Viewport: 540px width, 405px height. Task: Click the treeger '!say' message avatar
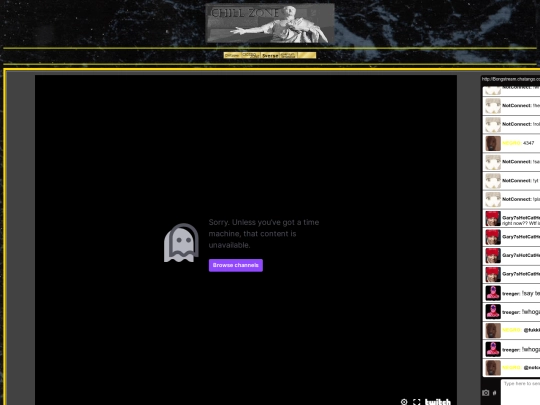493,293
